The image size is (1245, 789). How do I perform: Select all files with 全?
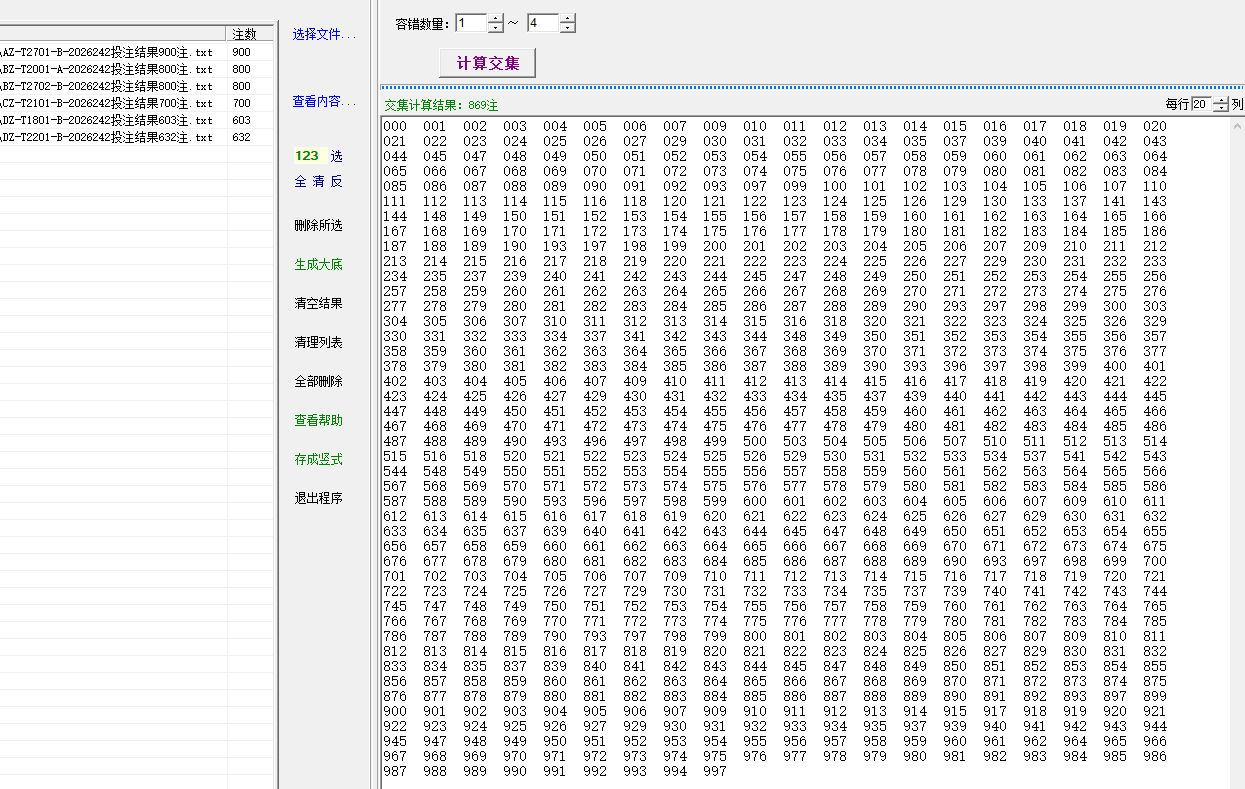(x=300, y=181)
